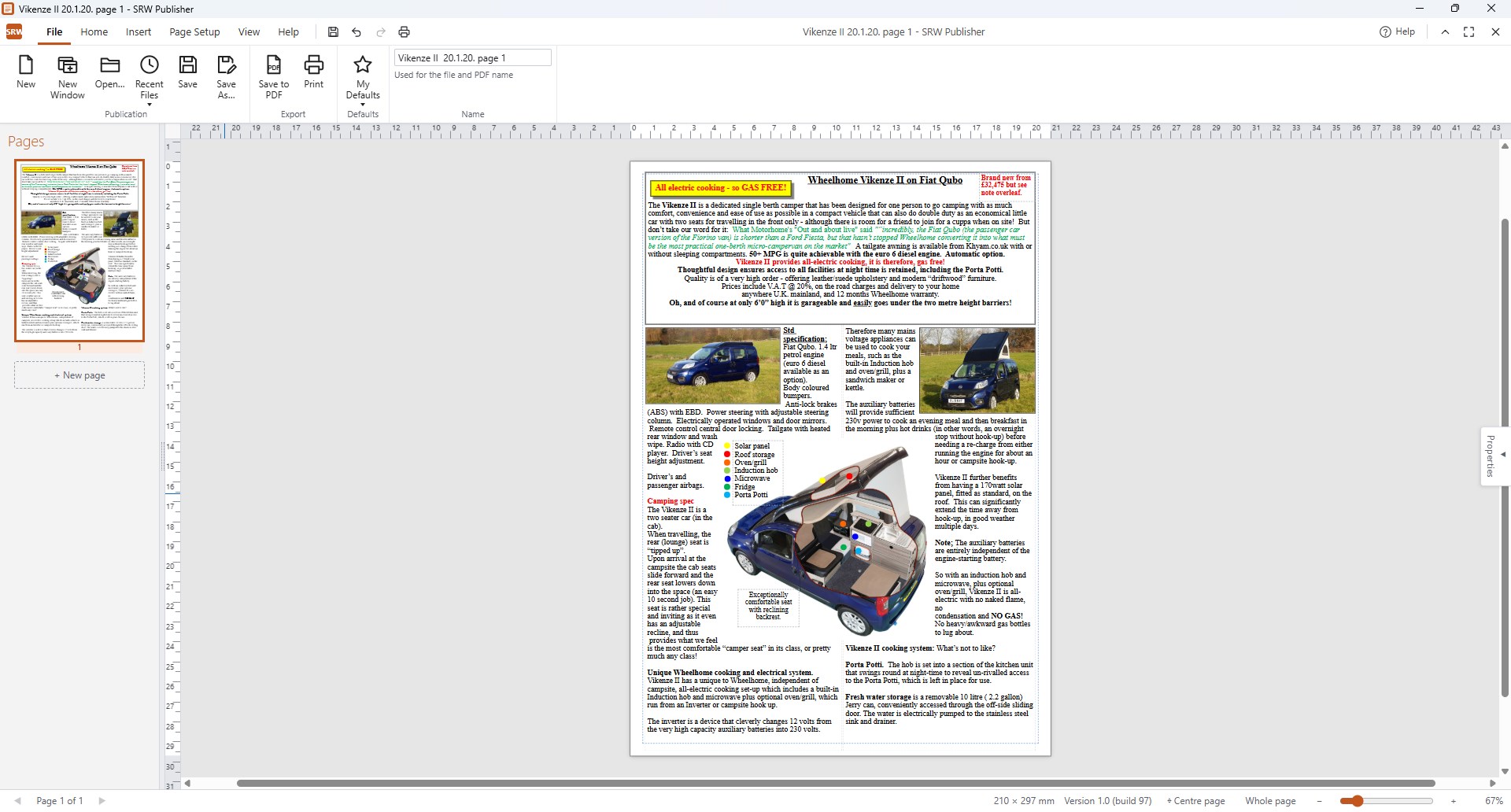Create a New publication
This screenshot has width=1511, height=812.
coord(26,72)
